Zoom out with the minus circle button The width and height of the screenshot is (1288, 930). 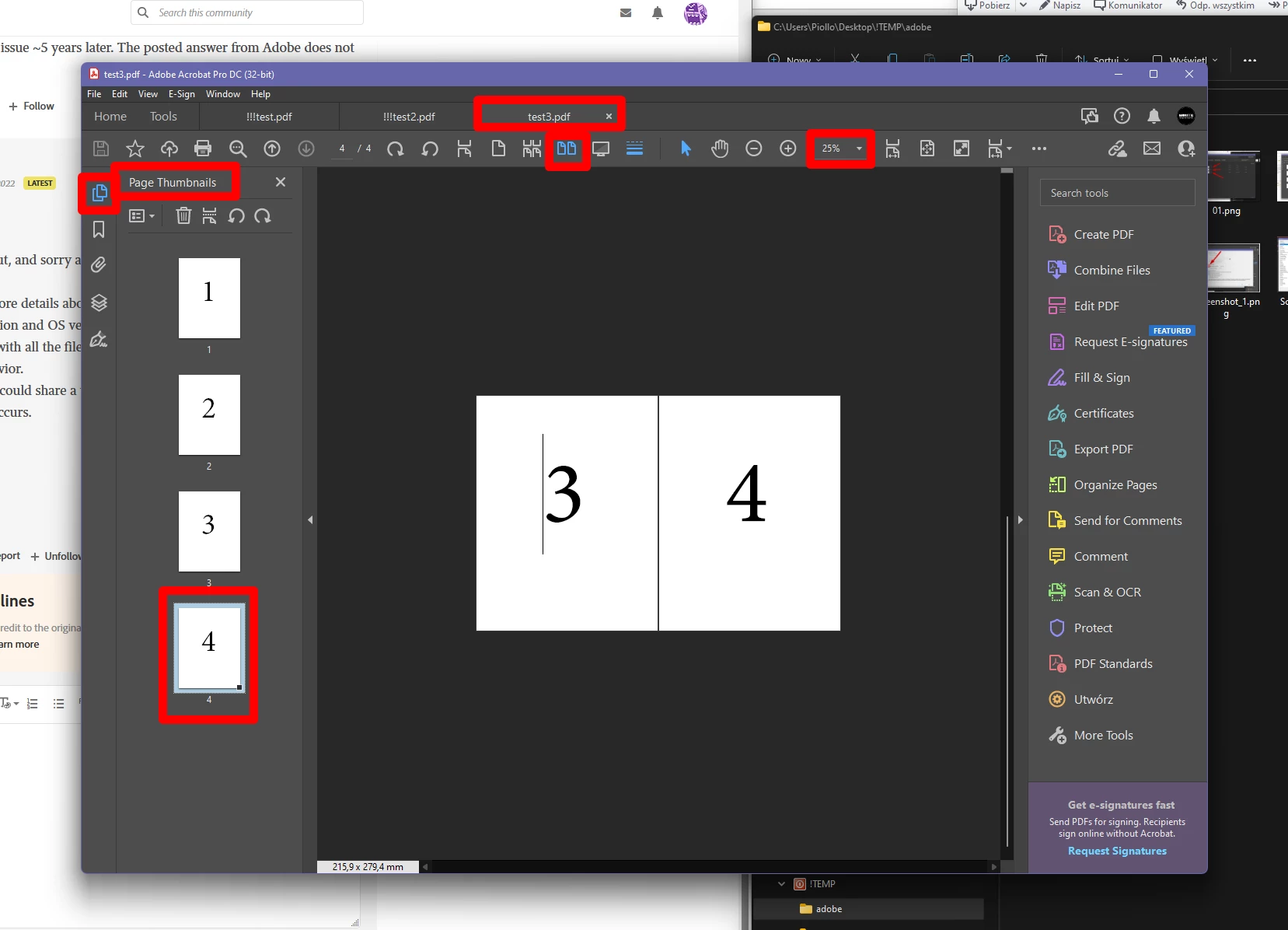(754, 149)
